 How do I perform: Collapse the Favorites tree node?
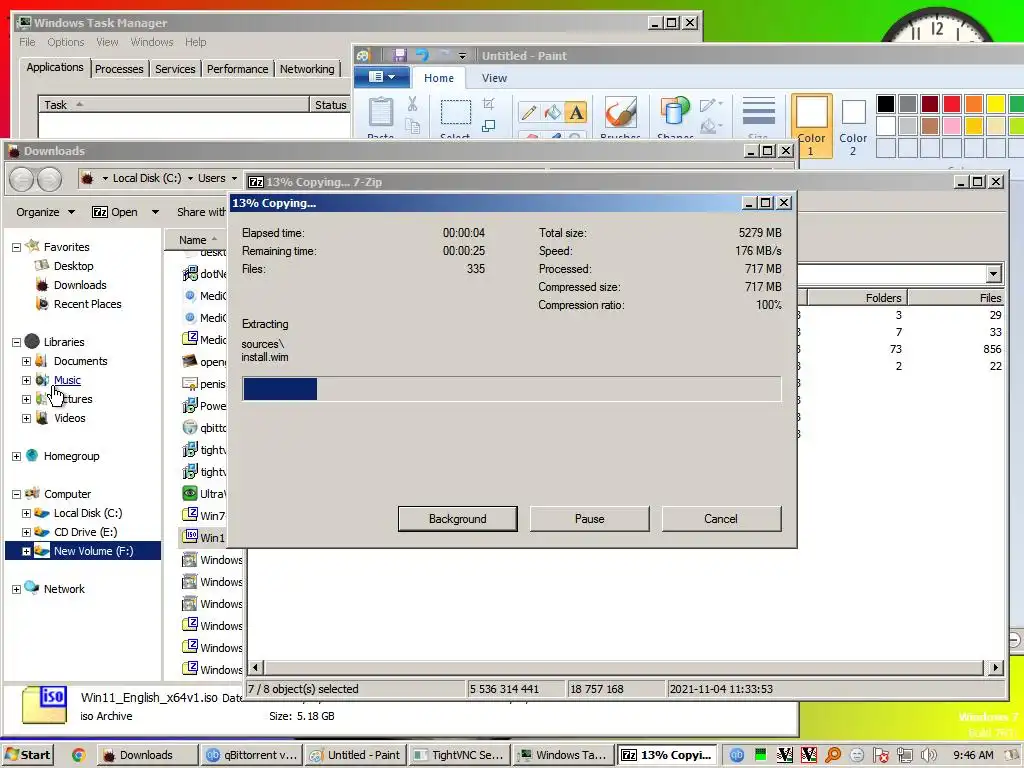click(16, 247)
